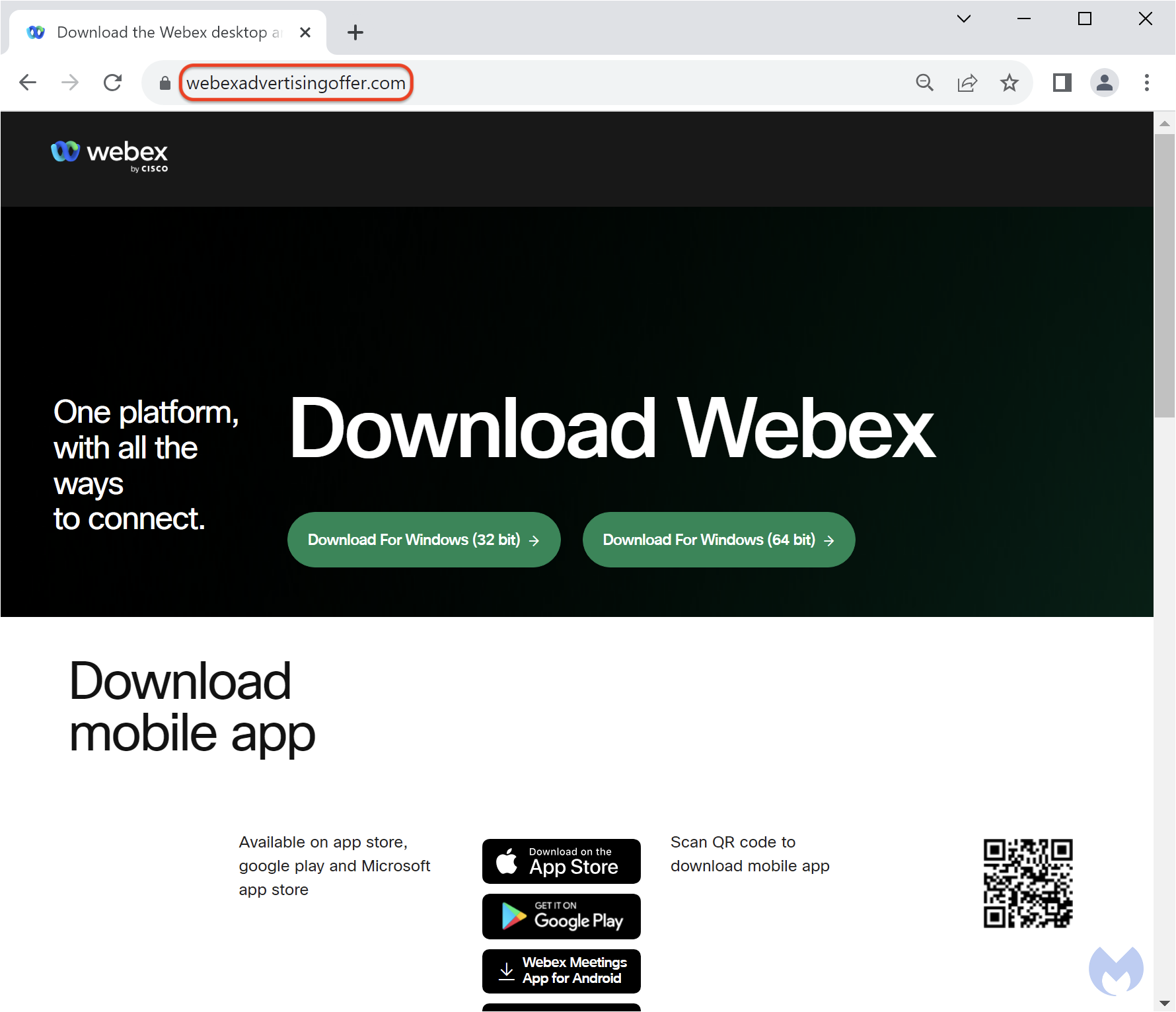This screenshot has width=1176, height=1012.
Task: Click the scrollbar up arrow
Action: (x=1165, y=124)
